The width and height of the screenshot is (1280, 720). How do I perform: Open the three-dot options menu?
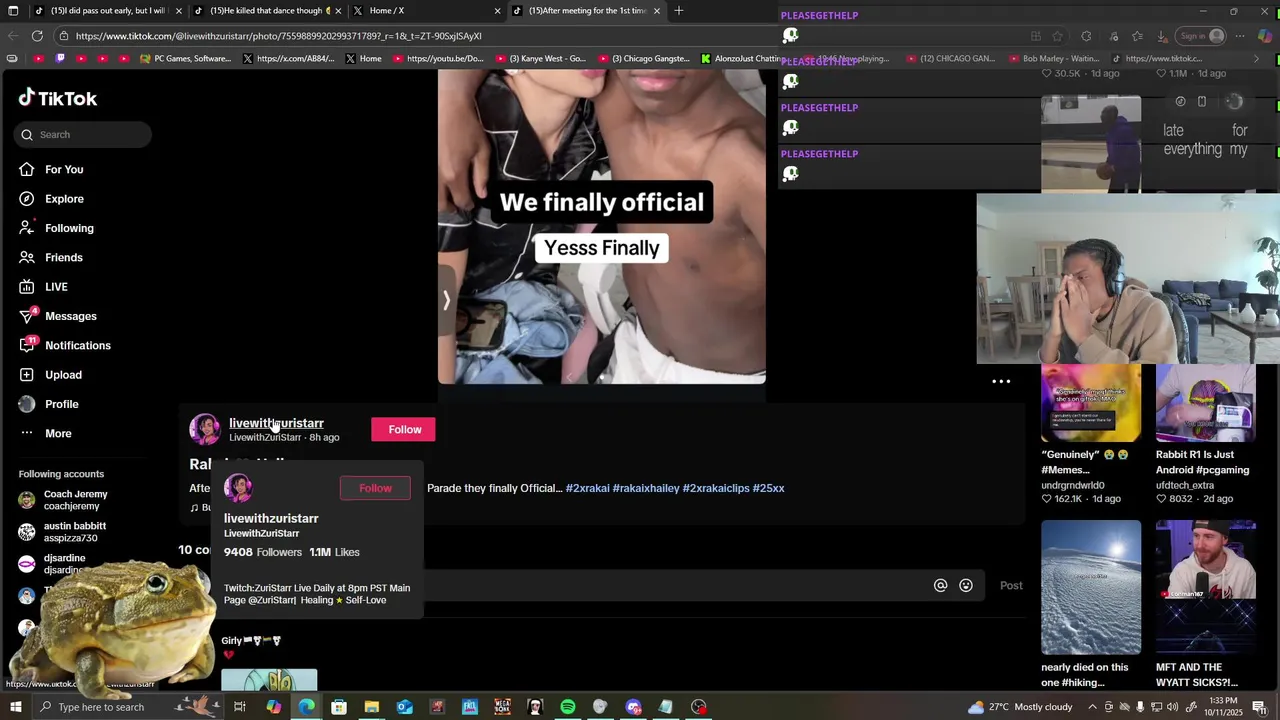[x=1001, y=381]
